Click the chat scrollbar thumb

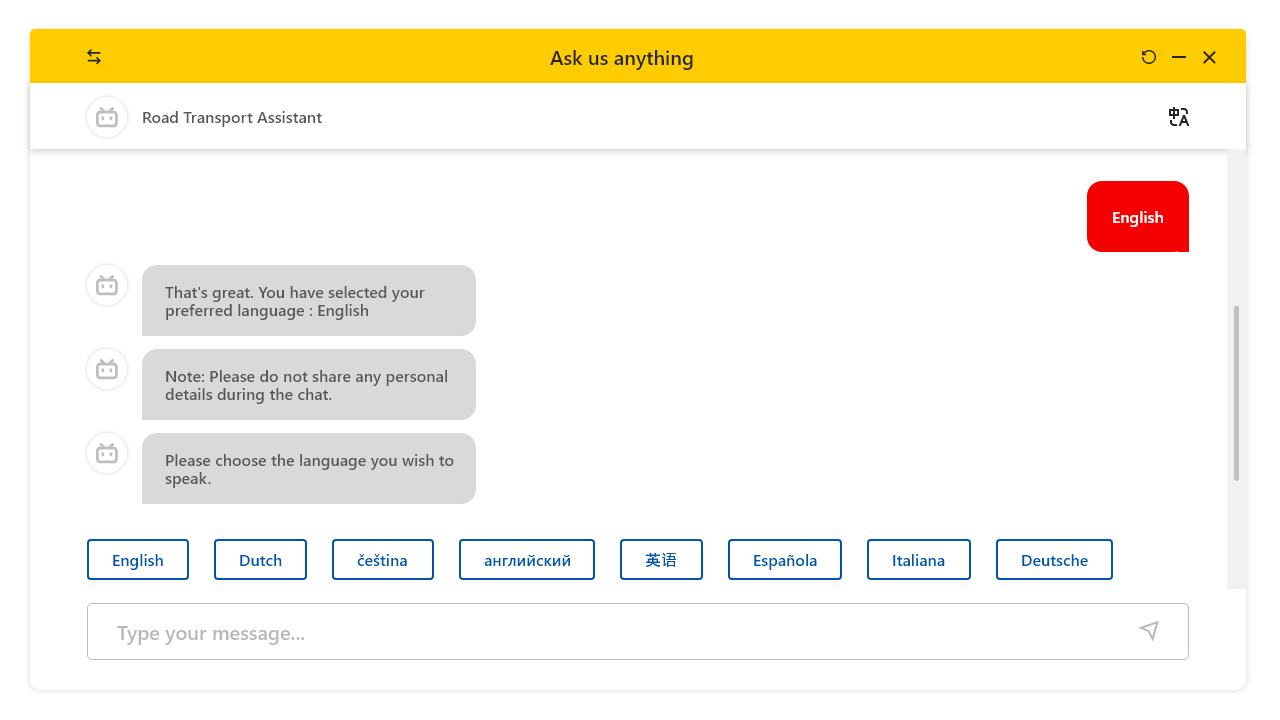pyautogui.click(x=1236, y=392)
